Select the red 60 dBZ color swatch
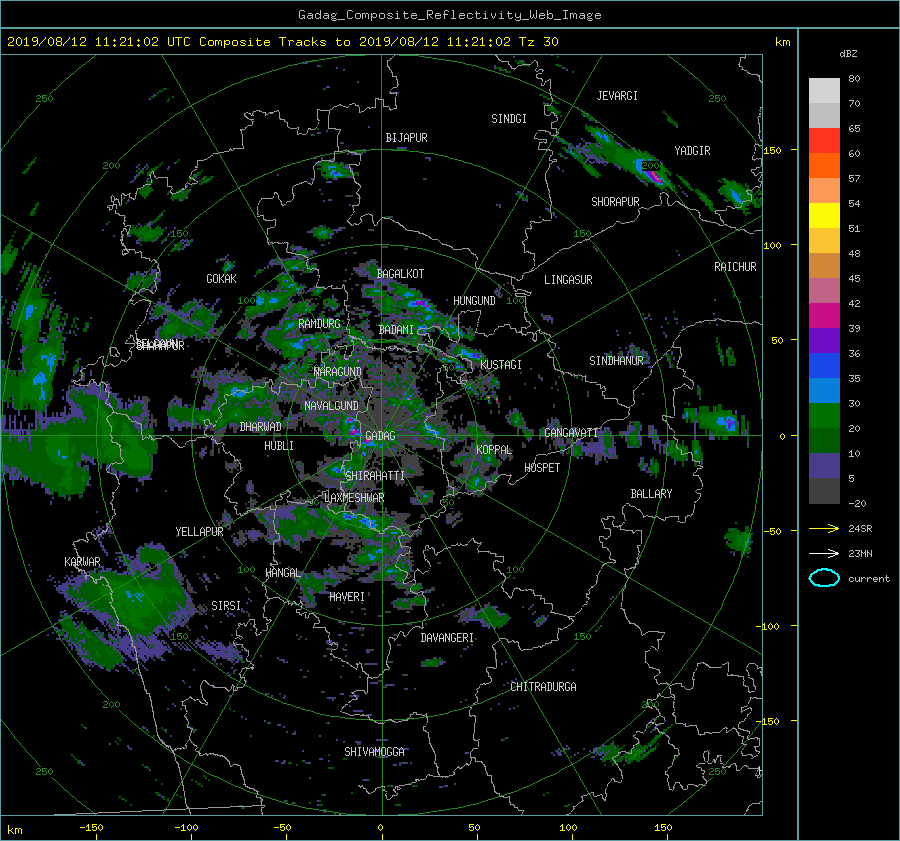The width and height of the screenshot is (900, 841). tap(824, 141)
